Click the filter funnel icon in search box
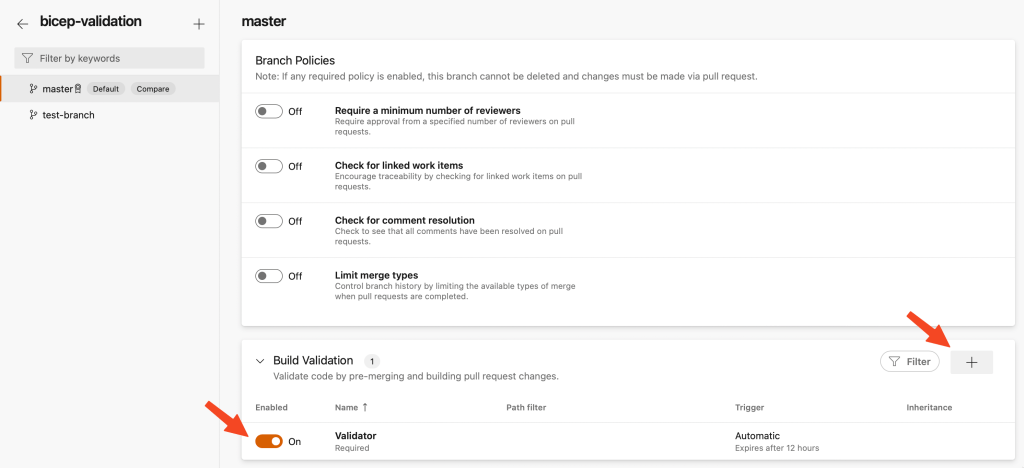1024x468 pixels. [x=27, y=58]
